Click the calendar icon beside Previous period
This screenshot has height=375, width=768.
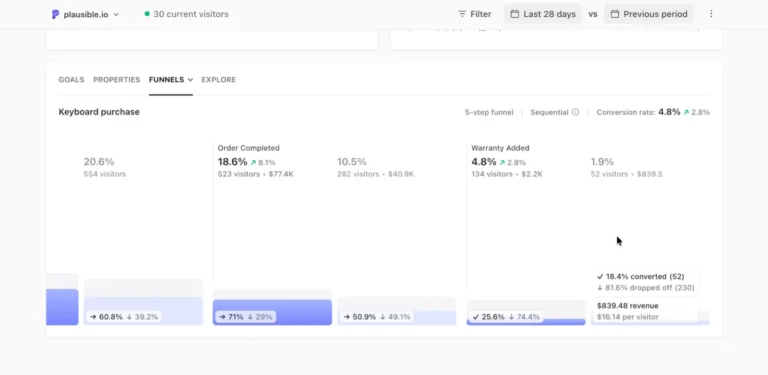tap(615, 14)
